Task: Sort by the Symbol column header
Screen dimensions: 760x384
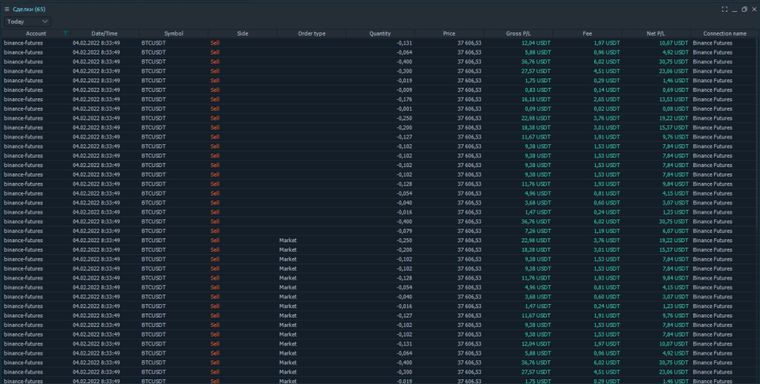Action: tap(174, 33)
